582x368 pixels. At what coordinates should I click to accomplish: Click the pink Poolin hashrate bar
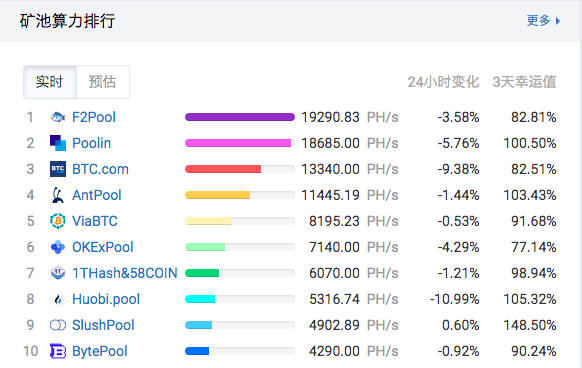coord(238,143)
